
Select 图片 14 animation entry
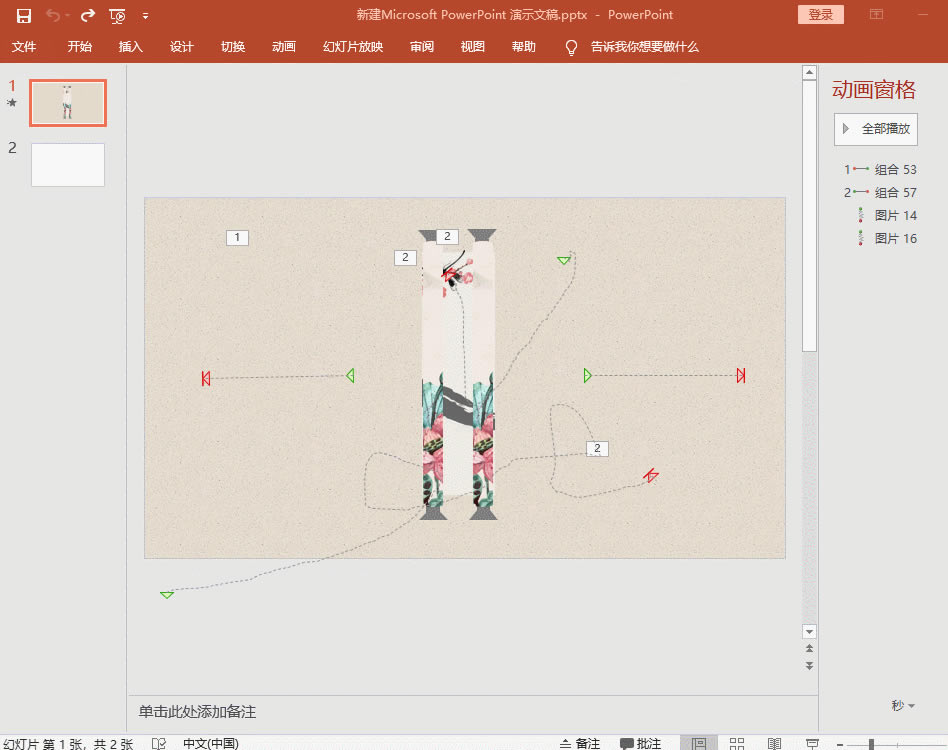886,215
